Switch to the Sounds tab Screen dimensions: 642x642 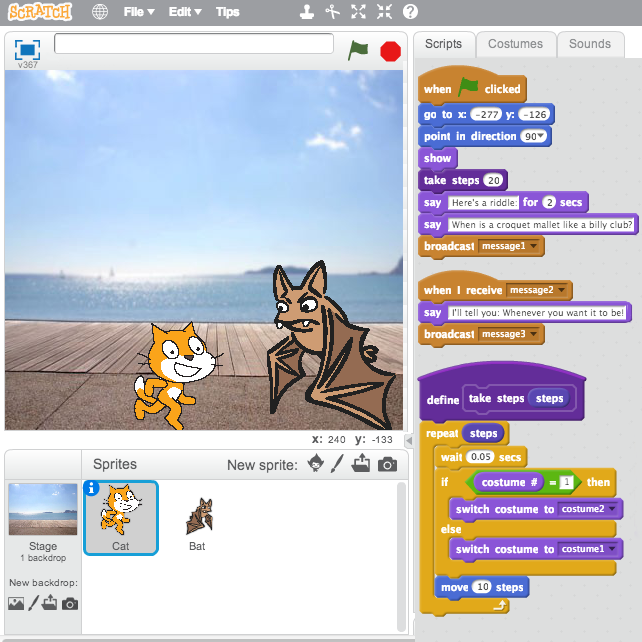tap(590, 44)
